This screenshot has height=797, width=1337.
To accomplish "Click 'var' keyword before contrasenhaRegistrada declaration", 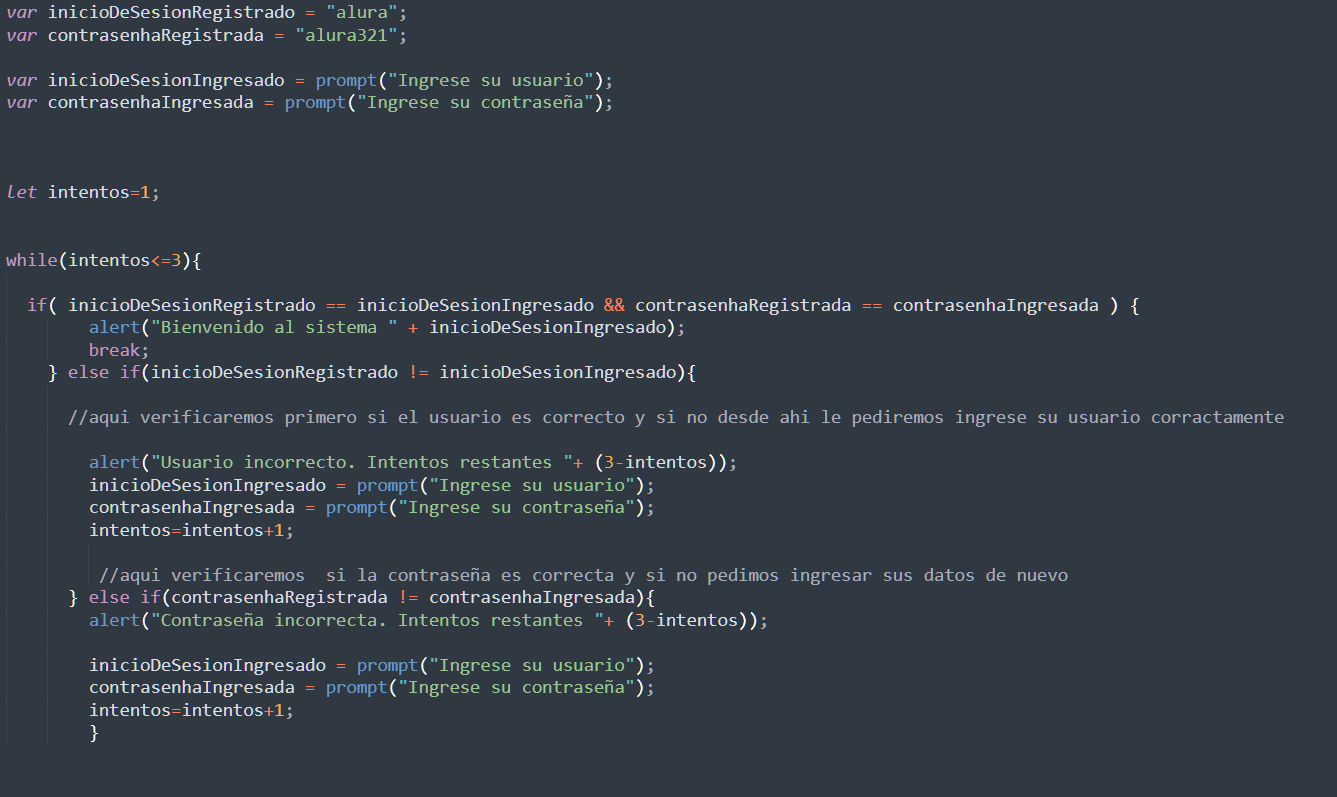I will [21, 35].
